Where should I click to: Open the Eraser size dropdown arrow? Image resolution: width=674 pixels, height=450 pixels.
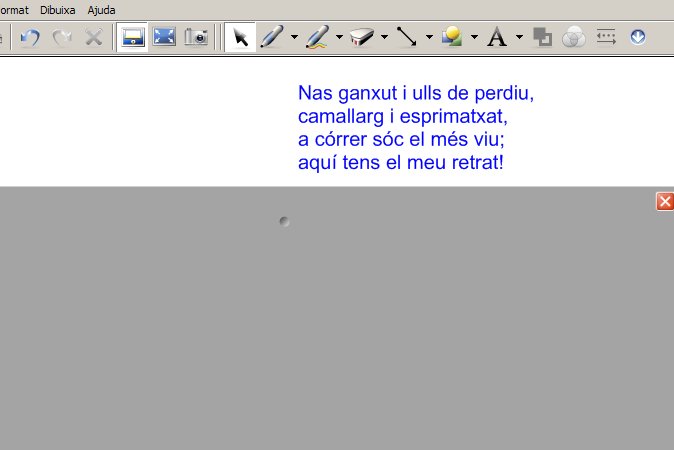pyautogui.click(x=385, y=37)
